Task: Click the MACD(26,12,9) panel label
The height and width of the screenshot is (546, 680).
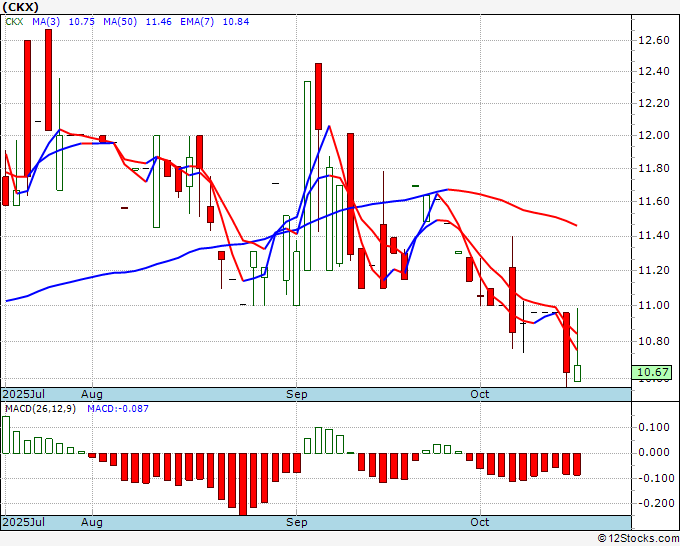Action: 40,409
